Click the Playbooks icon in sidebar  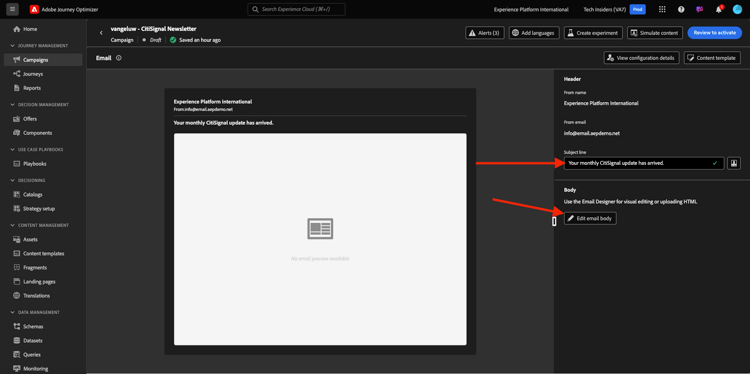pos(17,164)
